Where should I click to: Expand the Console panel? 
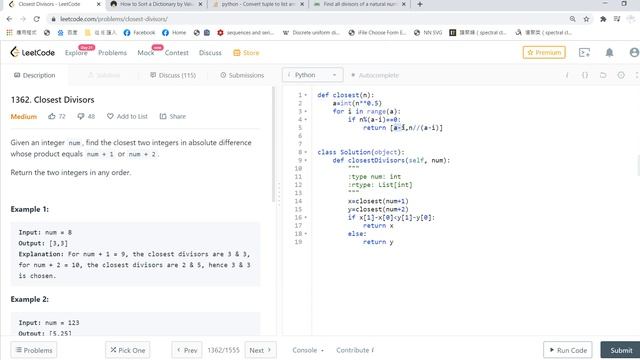[x=308, y=350]
